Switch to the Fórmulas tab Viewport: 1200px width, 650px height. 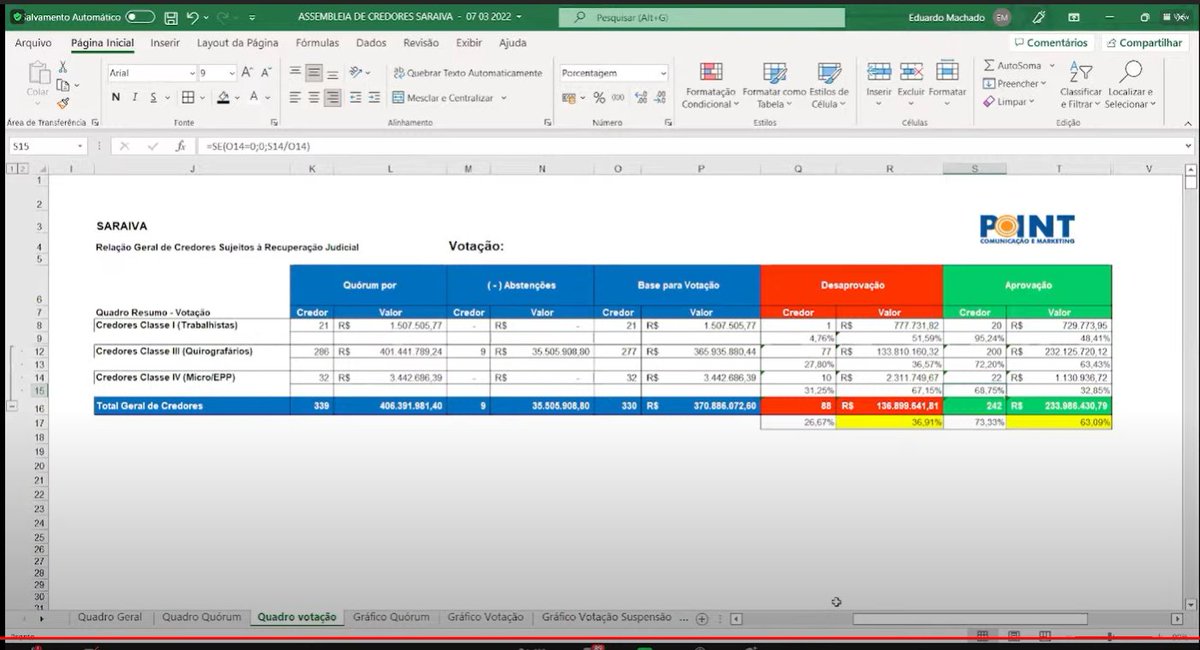pos(317,43)
